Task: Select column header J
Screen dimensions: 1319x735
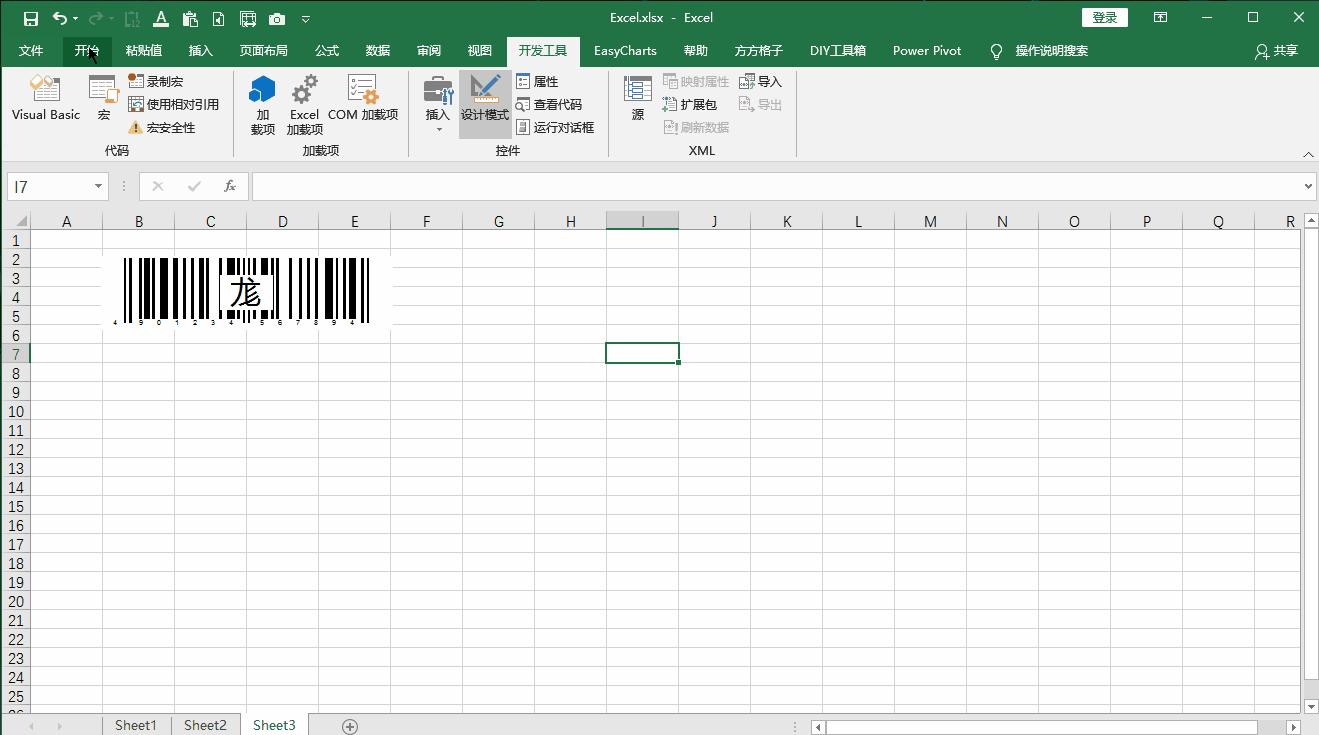Action: (714, 222)
